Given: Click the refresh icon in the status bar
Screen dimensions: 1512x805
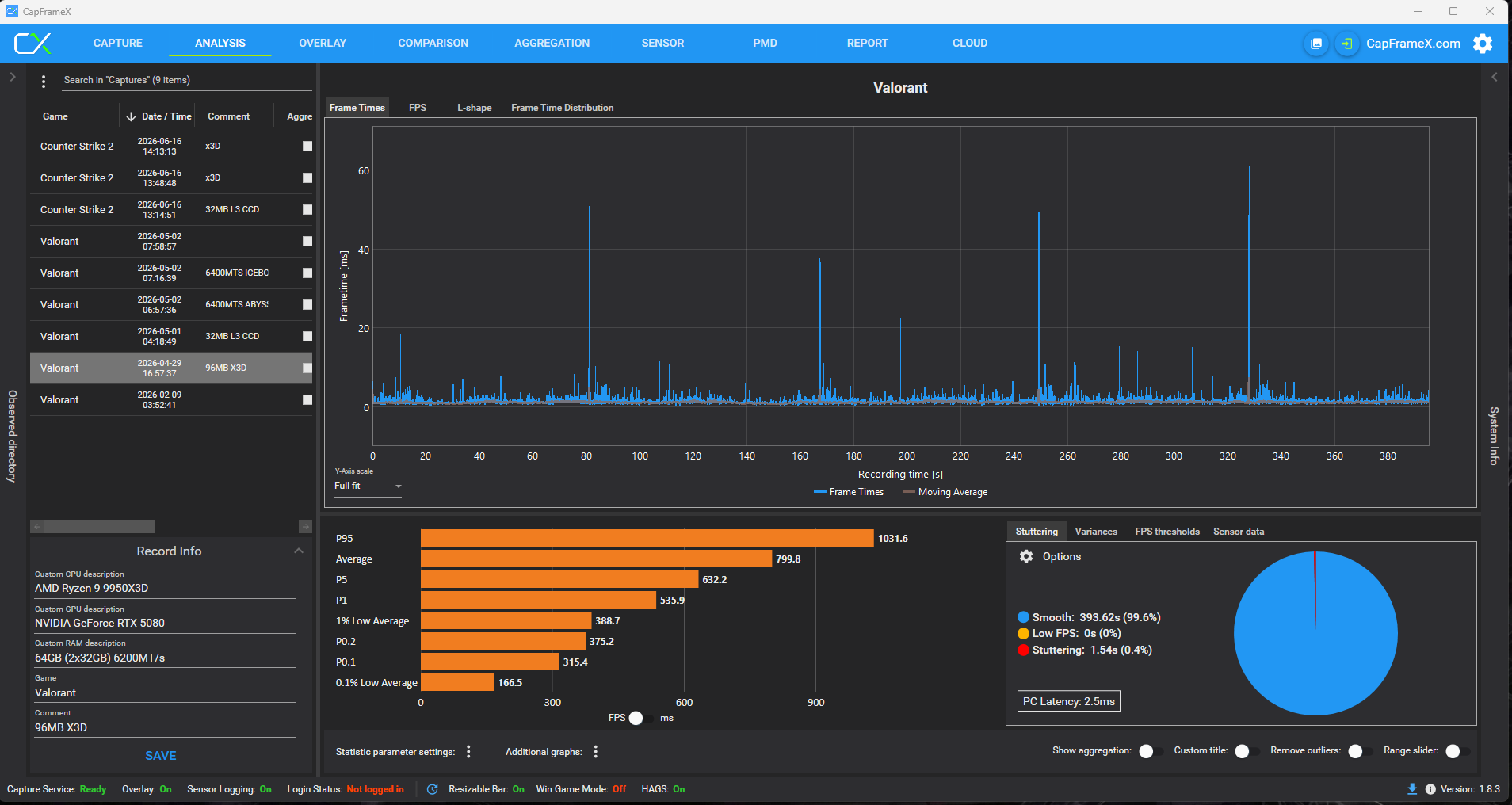Looking at the screenshot, I should tap(432, 789).
